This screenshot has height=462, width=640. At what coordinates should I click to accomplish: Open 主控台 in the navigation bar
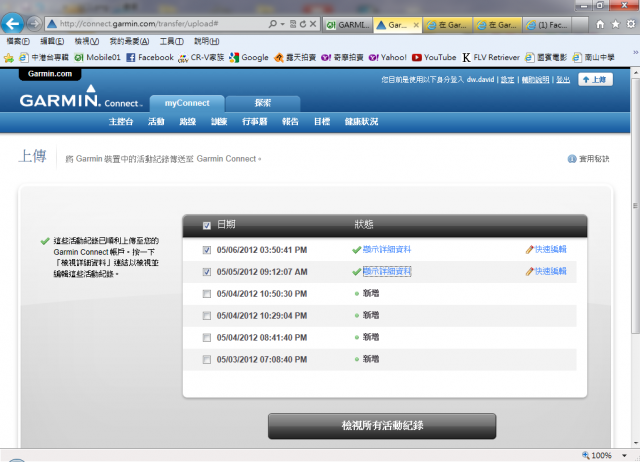tap(121, 122)
